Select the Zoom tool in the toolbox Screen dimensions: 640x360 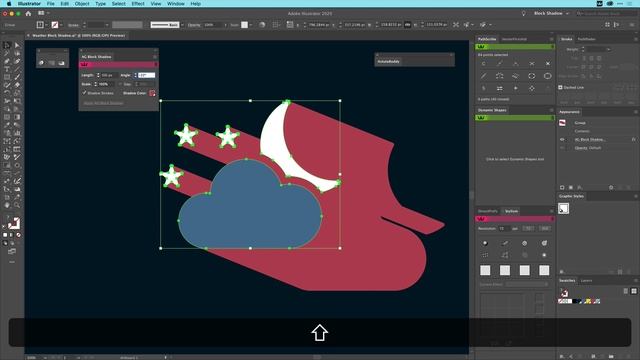click(x=17, y=205)
